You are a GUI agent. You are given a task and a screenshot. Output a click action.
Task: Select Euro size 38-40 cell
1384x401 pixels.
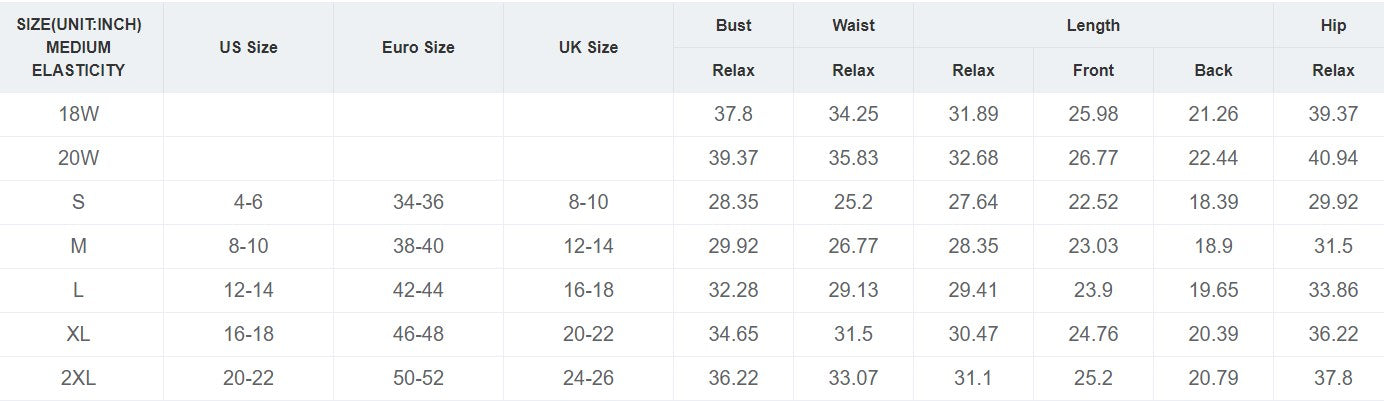pyautogui.click(x=418, y=246)
